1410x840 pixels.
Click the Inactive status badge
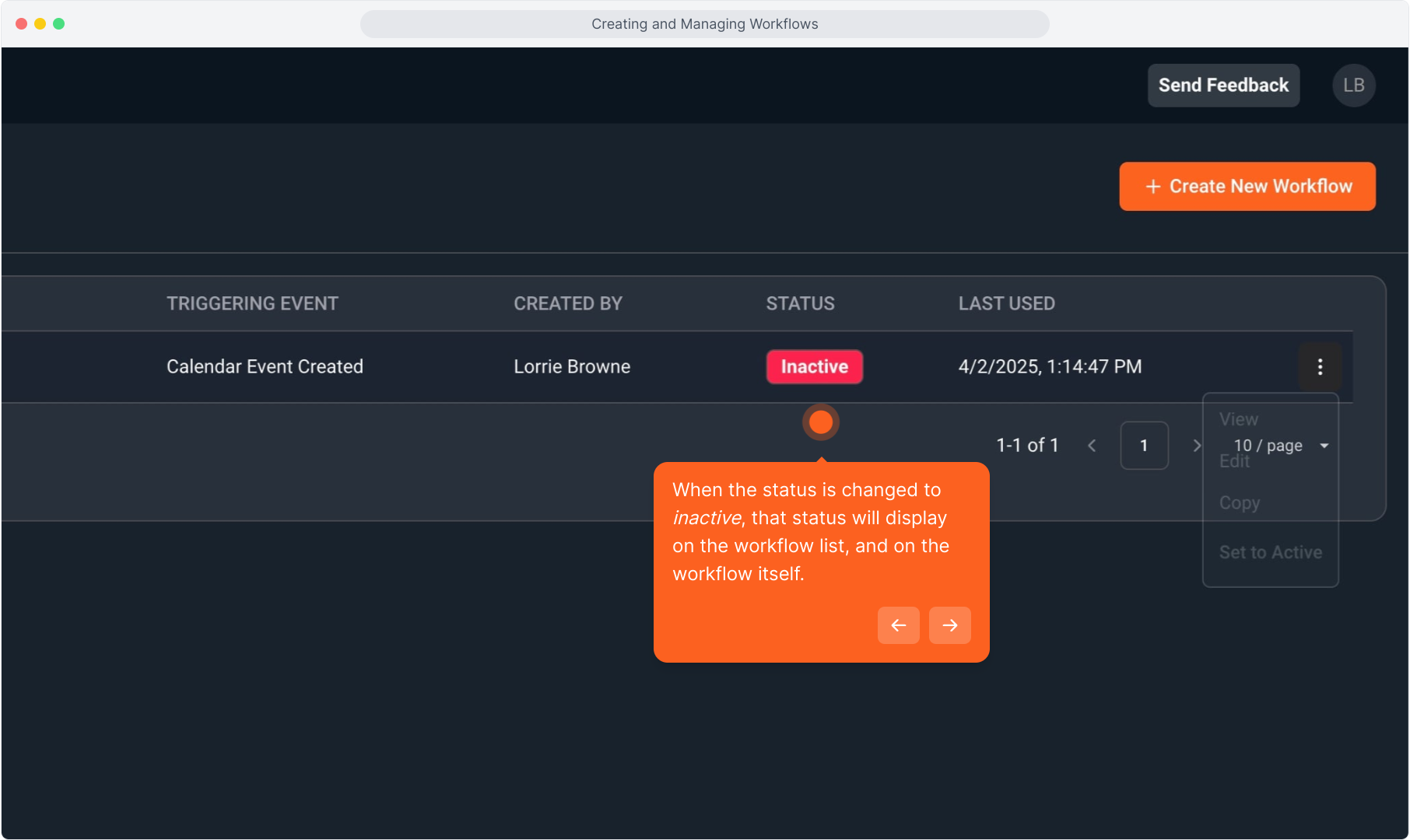pyautogui.click(x=814, y=366)
